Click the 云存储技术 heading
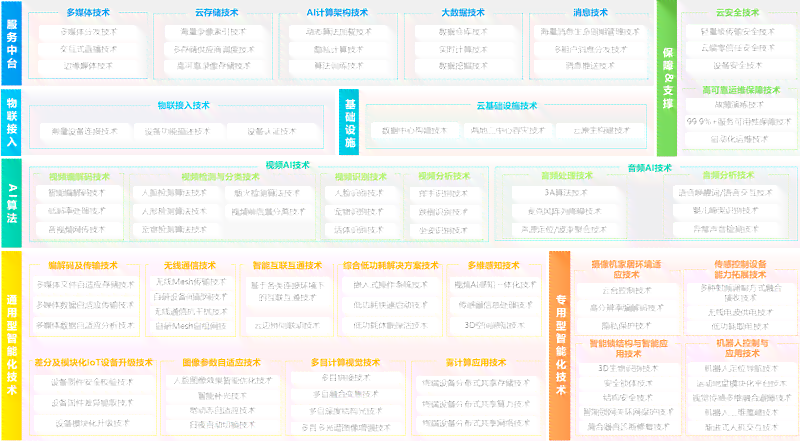 click(x=216, y=12)
